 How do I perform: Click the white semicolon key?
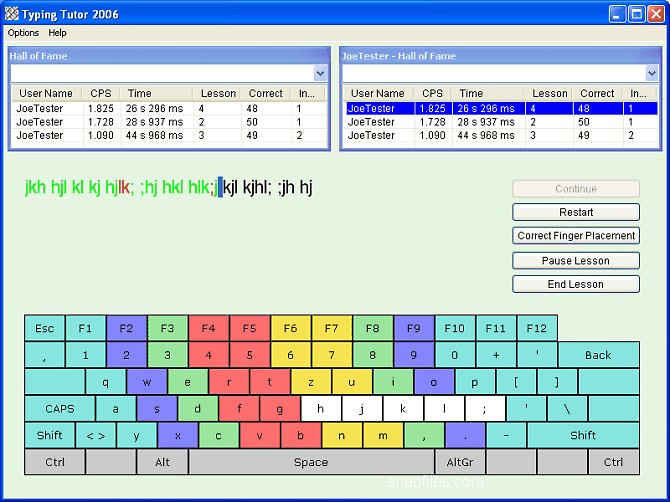click(x=485, y=409)
